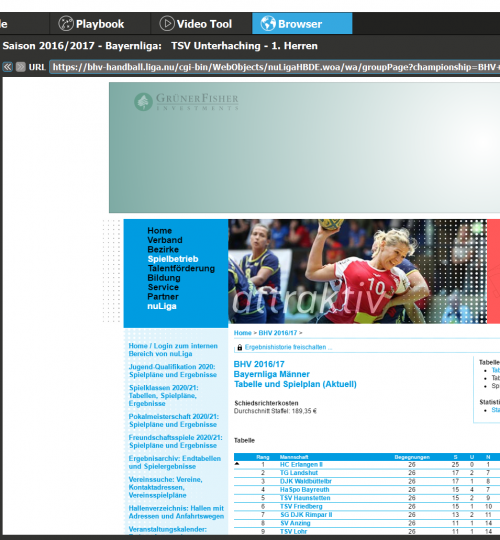This screenshot has width=500, height=540.
Task: Open HC Erlangen II team page
Action: (301, 465)
